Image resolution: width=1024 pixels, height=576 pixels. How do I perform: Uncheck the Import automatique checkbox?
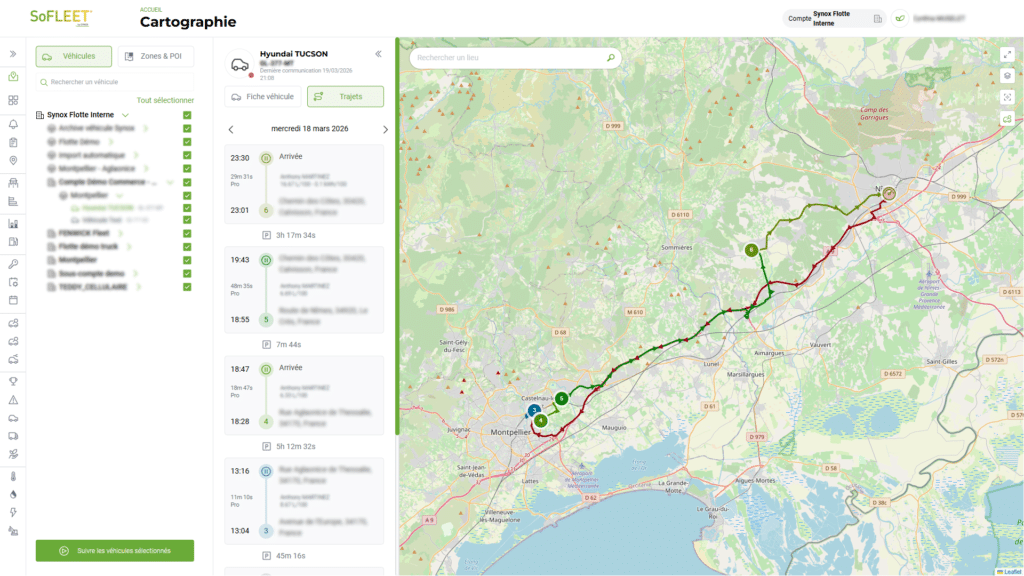pyautogui.click(x=187, y=155)
